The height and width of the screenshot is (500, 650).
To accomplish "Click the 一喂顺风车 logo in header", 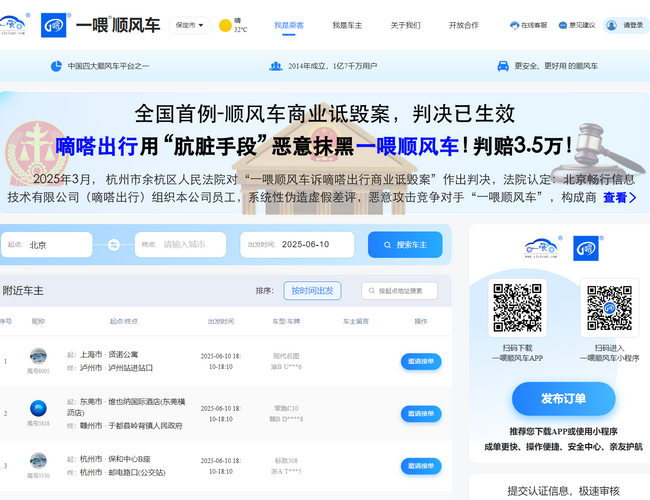I will coord(100,25).
